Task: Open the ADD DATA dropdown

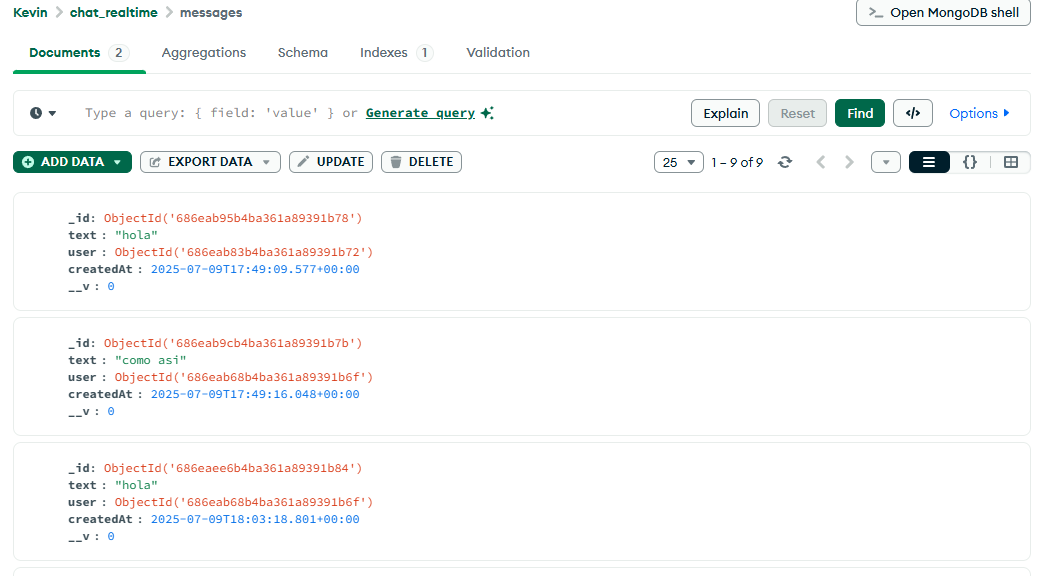Action: tap(72, 162)
